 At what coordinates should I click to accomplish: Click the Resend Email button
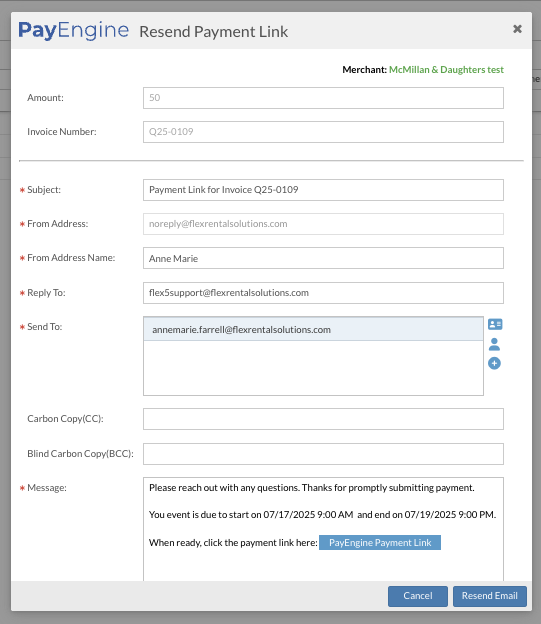pos(490,596)
